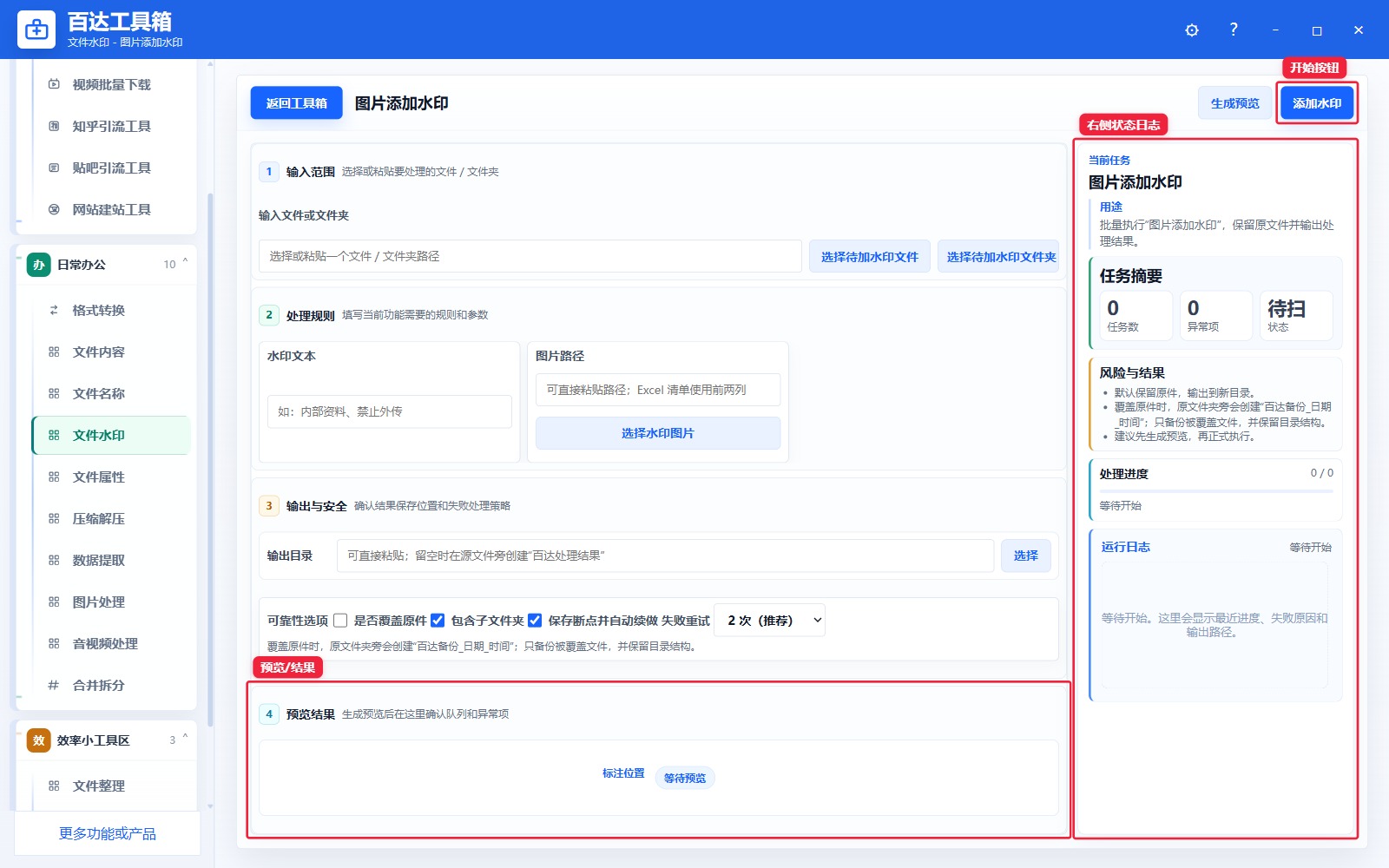Click the 图片路径 input field
1389x868 pixels.
click(658, 390)
